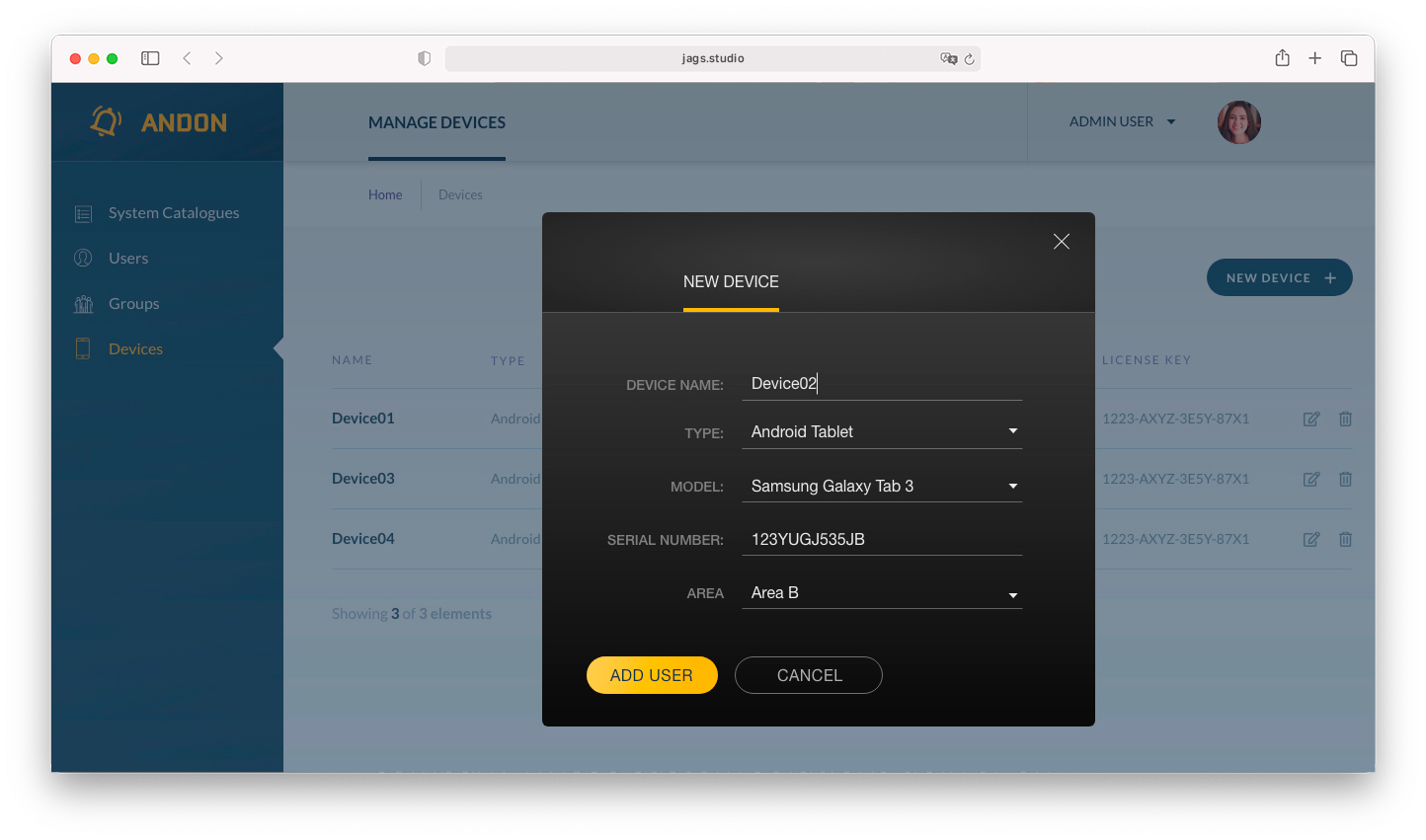Click the edit icon for Device04 row

coord(1311,539)
